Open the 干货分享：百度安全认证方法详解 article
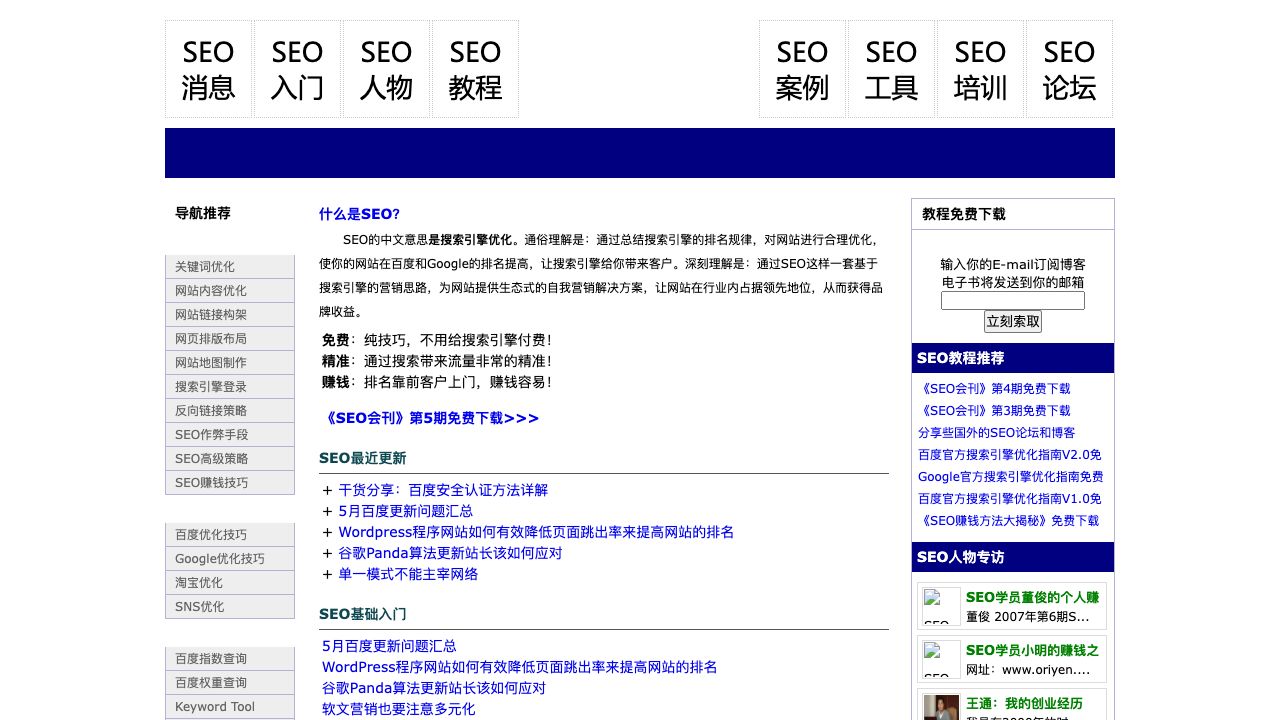 [443, 490]
